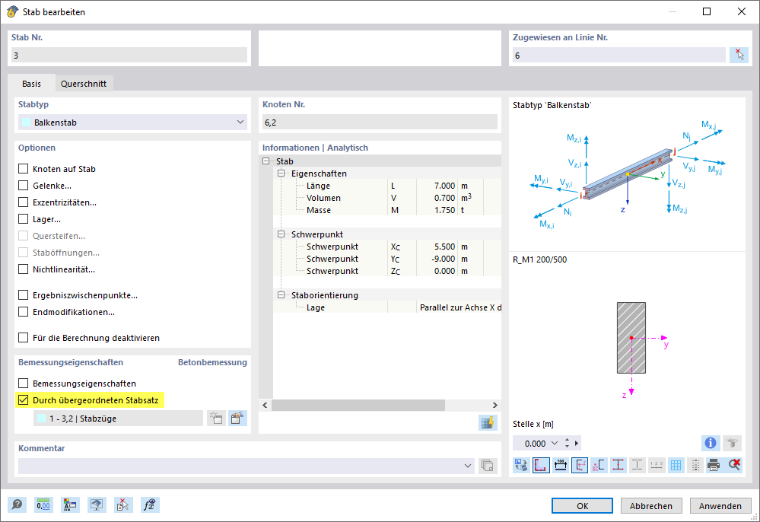
Task: Click the 1 2 3 numbering icon
Action: click(x=656, y=465)
